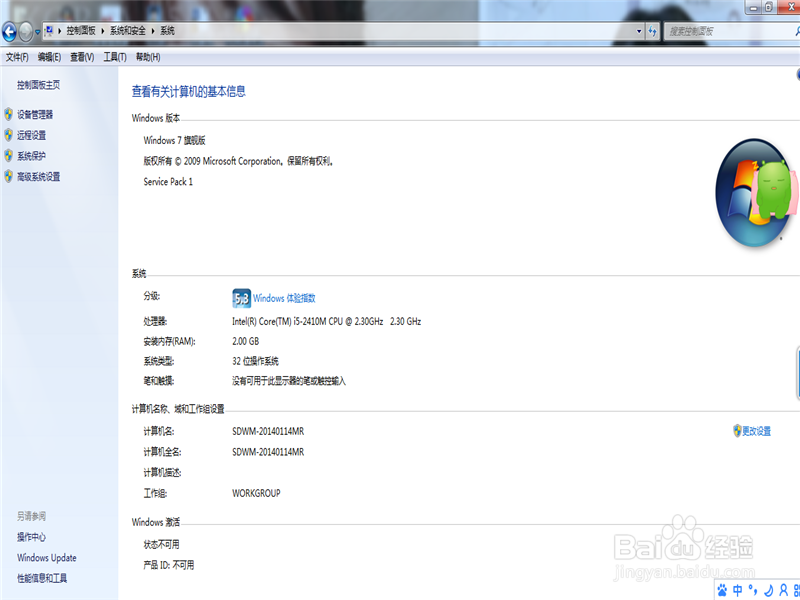Open 系统保护 from sidebar
The height and width of the screenshot is (600, 800).
[32, 156]
